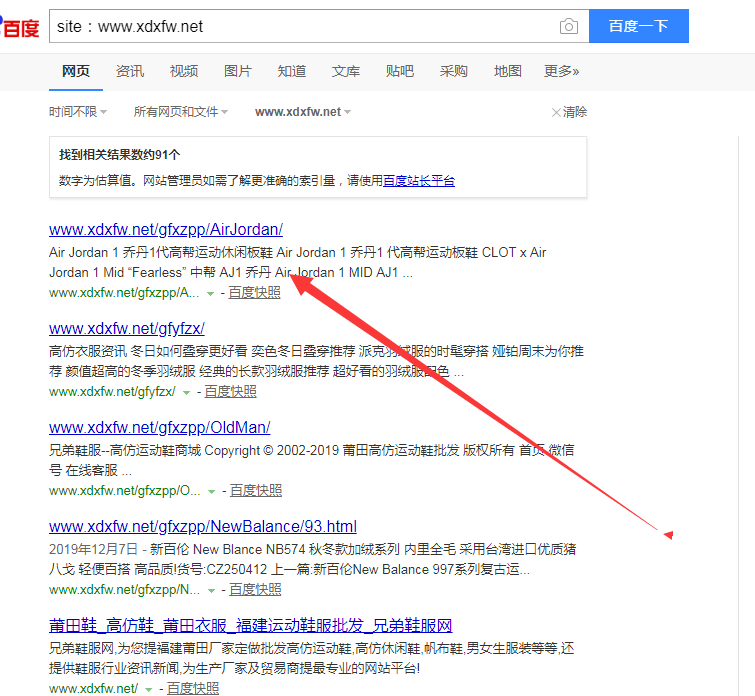The height and width of the screenshot is (696, 755).
Task: Open 百度快照 for the homepage result
Action: pyautogui.click(x=193, y=689)
